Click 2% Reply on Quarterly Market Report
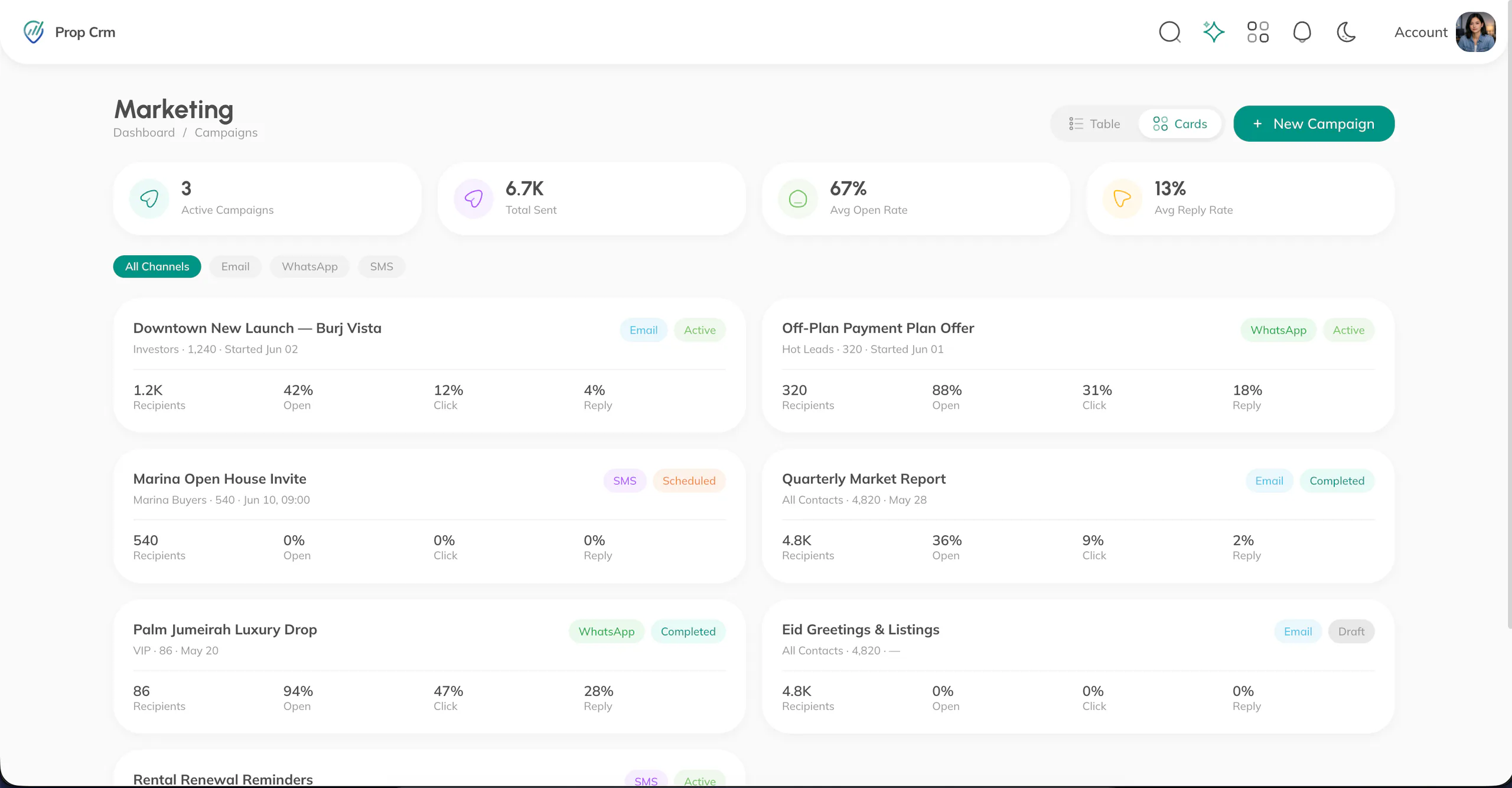 click(x=1246, y=547)
